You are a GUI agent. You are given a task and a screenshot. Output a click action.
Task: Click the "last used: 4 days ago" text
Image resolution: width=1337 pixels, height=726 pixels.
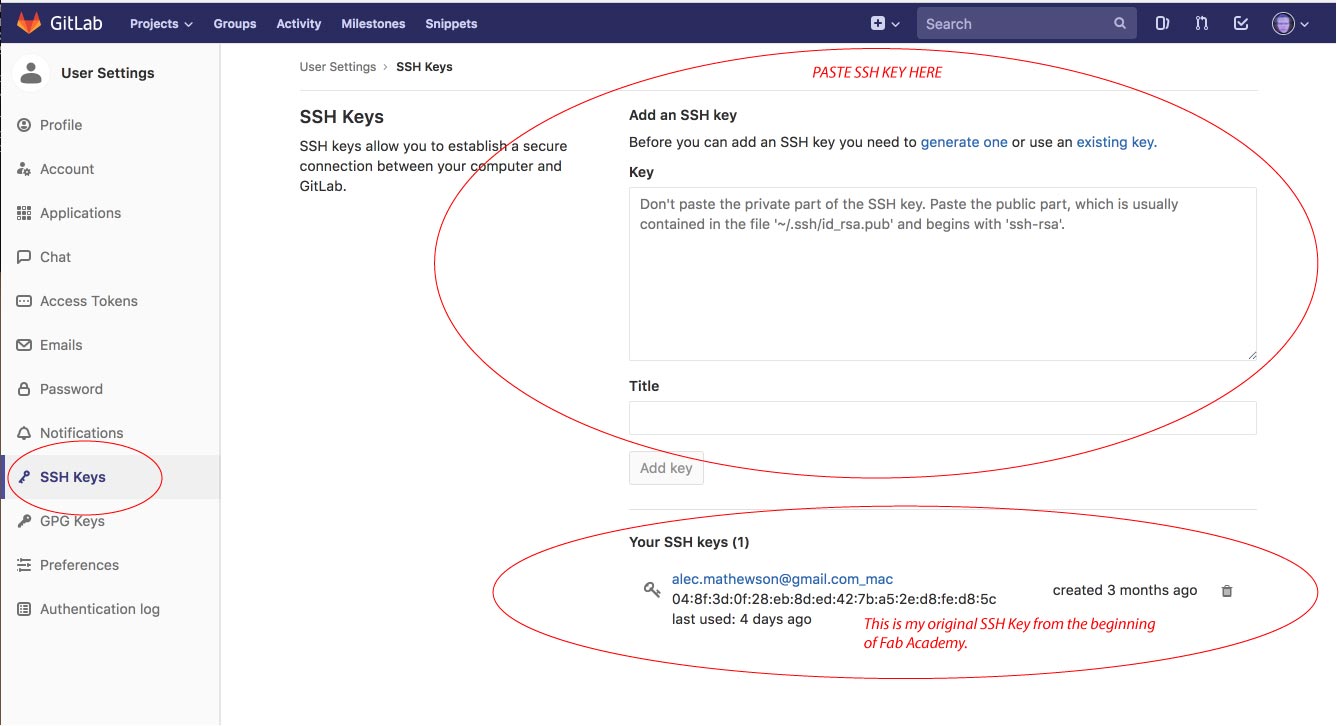pos(742,619)
